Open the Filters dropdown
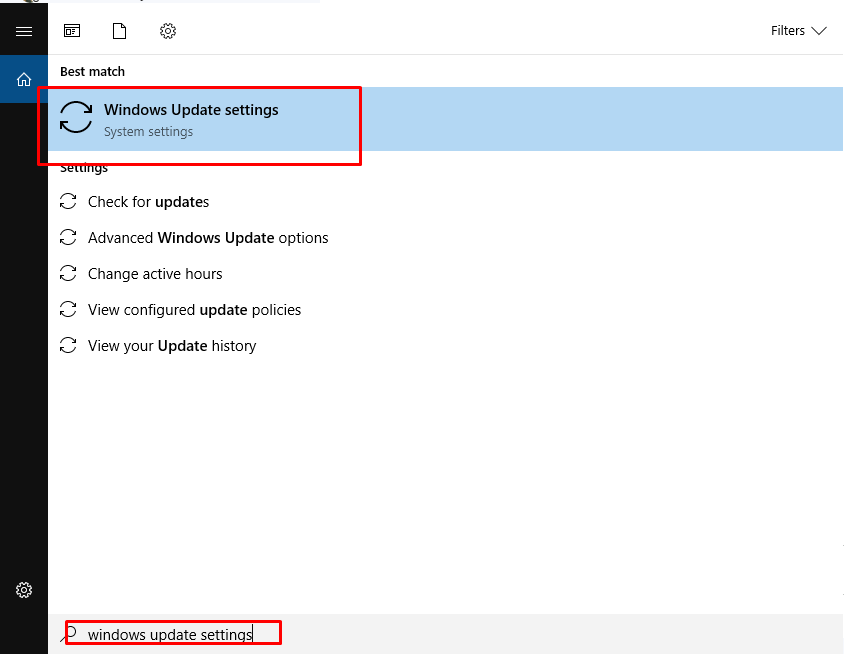 (798, 31)
